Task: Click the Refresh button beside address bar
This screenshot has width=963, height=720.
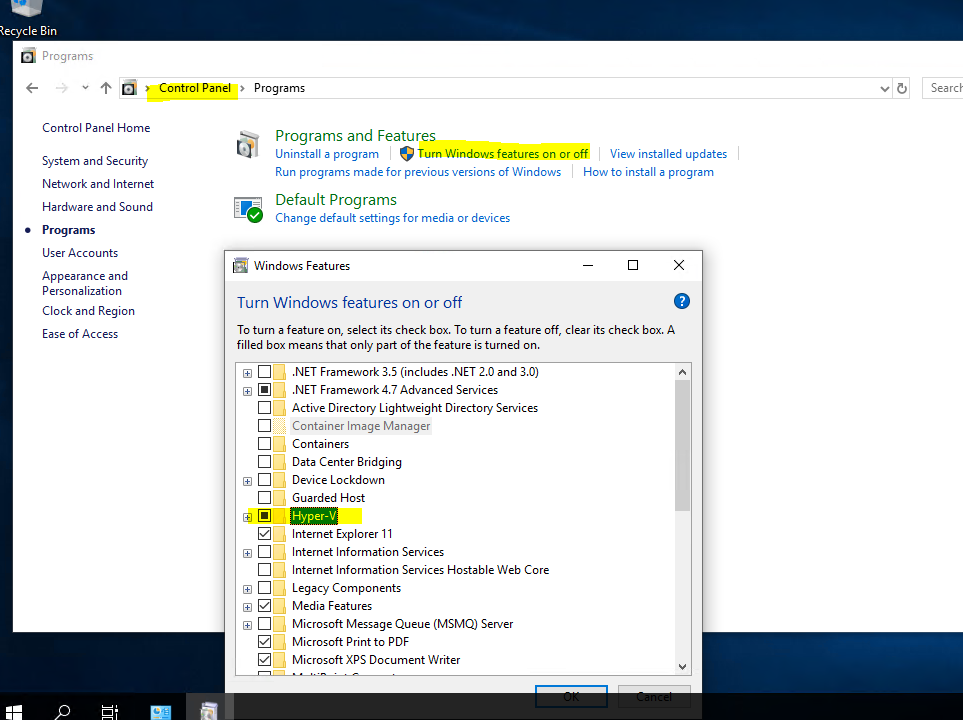Action: click(x=902, y=88)
